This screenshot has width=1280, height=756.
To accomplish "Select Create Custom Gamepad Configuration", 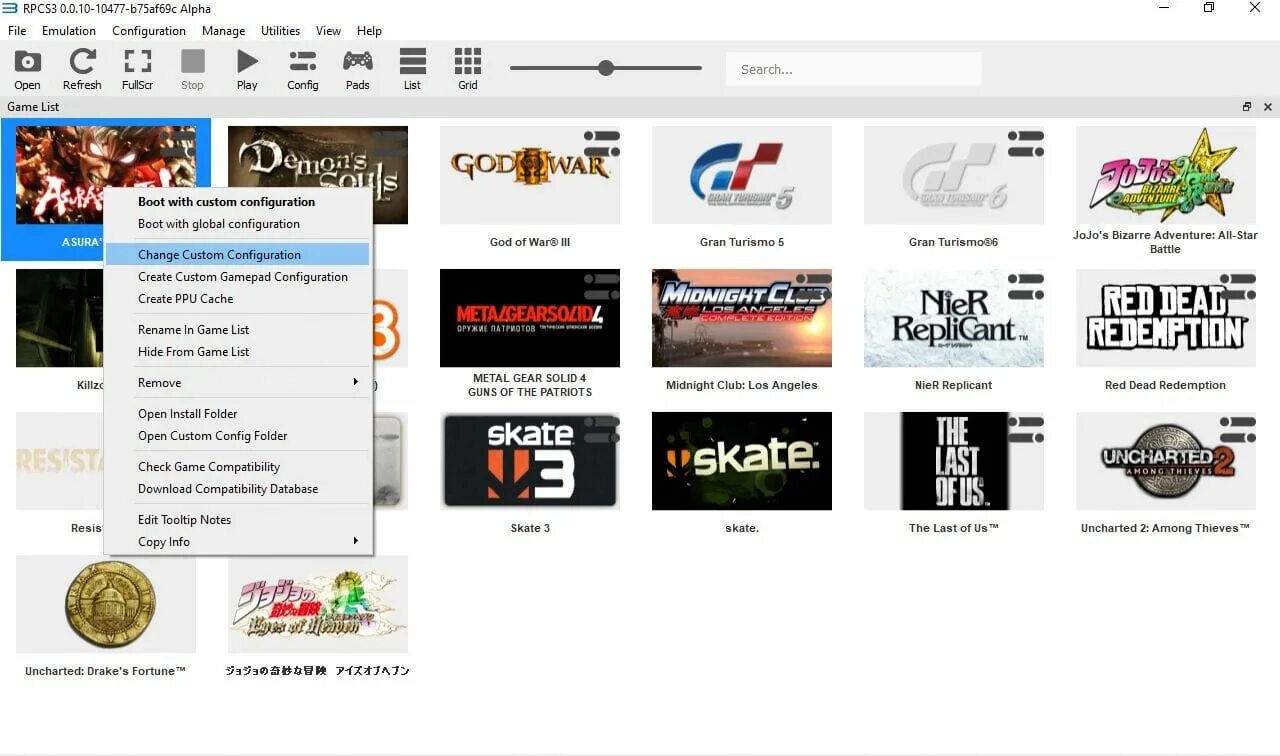I will point(238,277).
